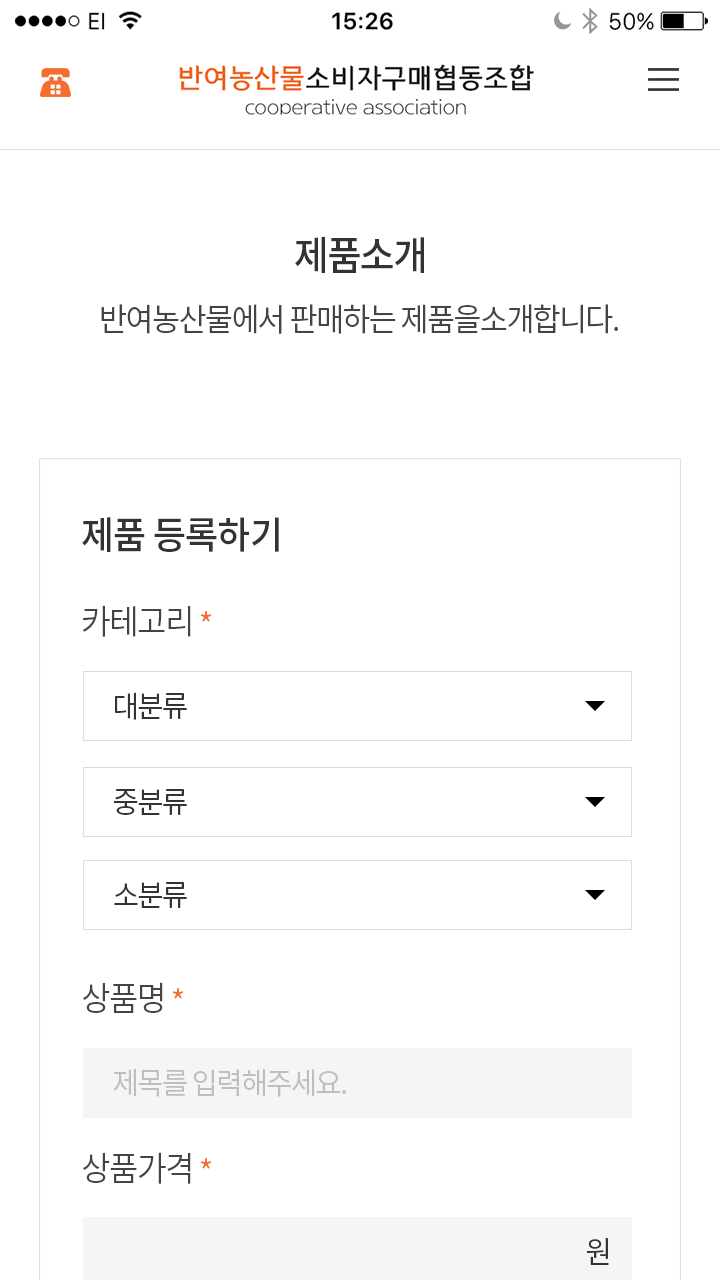Click the 대분류 dropdown arrow
The width and height of the screenshot is (720, 1280).
(x=595, y=706)
